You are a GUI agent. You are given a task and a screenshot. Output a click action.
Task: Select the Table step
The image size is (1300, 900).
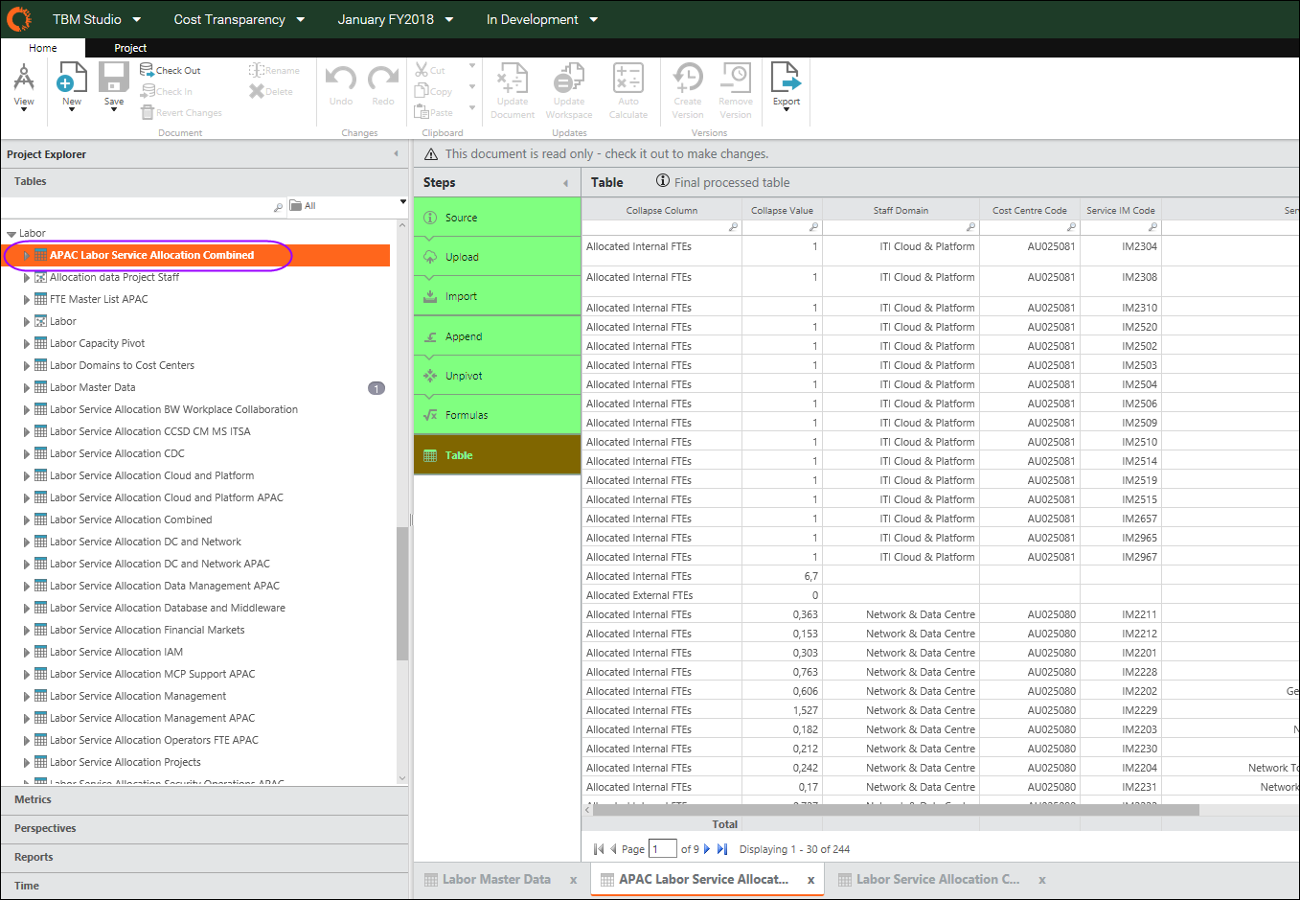pyautogui.click(x=497, y=455)
